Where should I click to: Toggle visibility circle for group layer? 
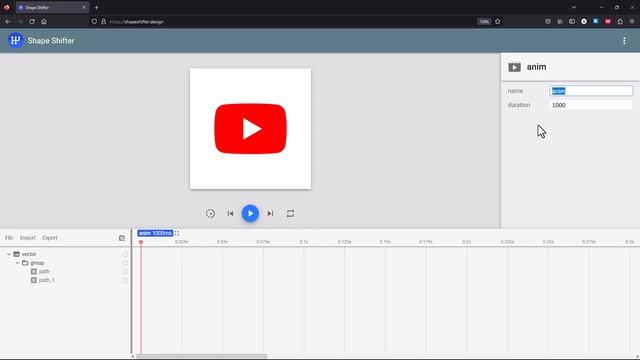pos(125,263)
